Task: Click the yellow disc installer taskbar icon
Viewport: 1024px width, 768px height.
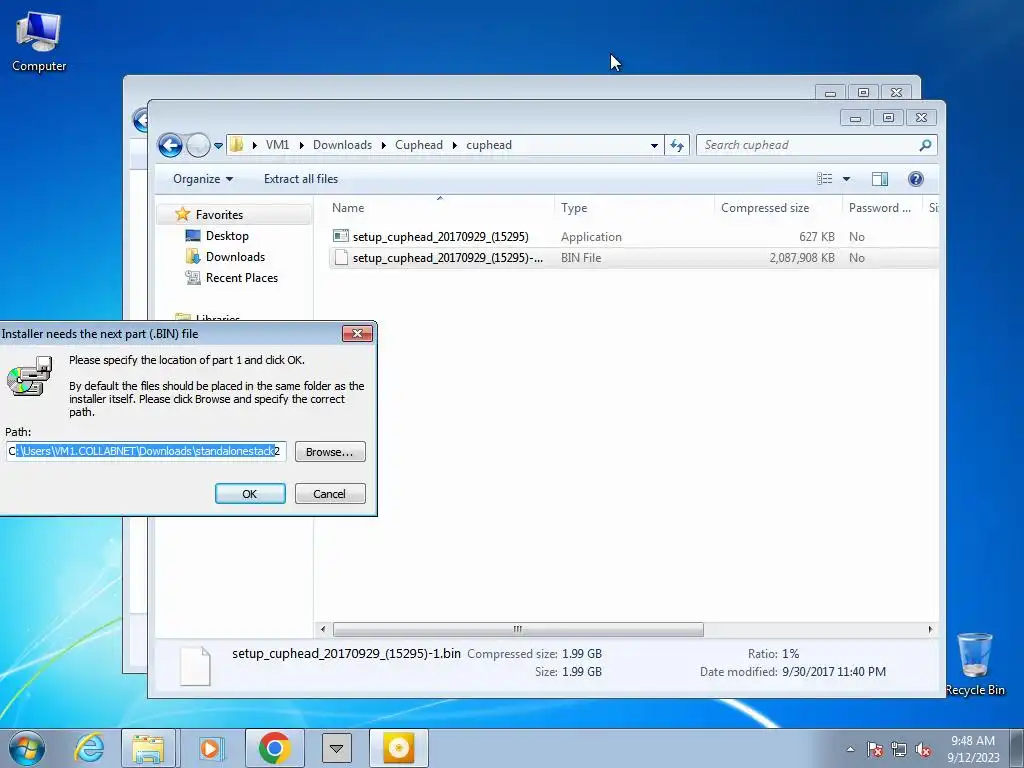Action: (x=399, y=748)
